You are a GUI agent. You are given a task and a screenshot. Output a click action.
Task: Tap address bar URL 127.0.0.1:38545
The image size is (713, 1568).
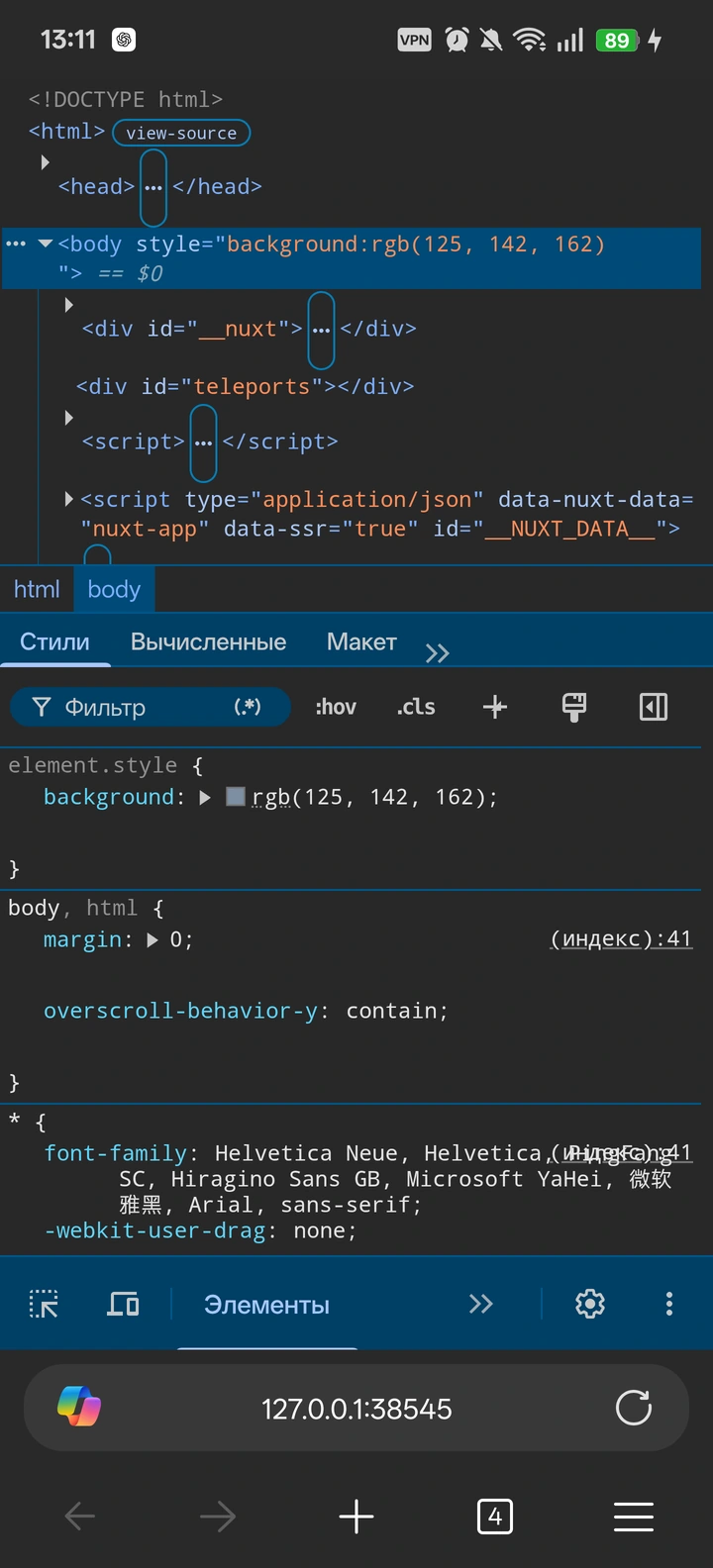356,1409
